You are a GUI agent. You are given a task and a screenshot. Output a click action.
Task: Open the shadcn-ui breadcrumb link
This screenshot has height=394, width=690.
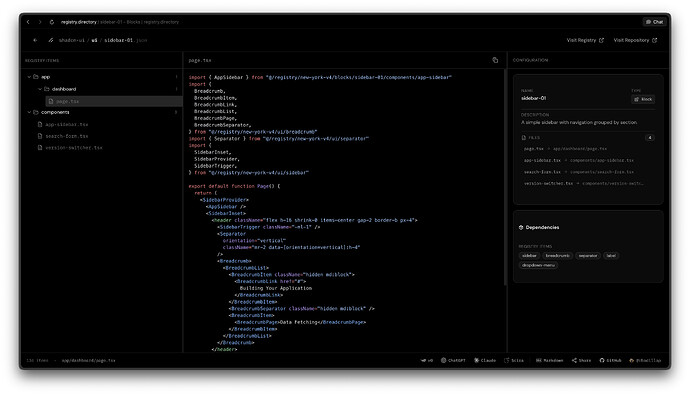pyautogui.click(x=71, y=40)
